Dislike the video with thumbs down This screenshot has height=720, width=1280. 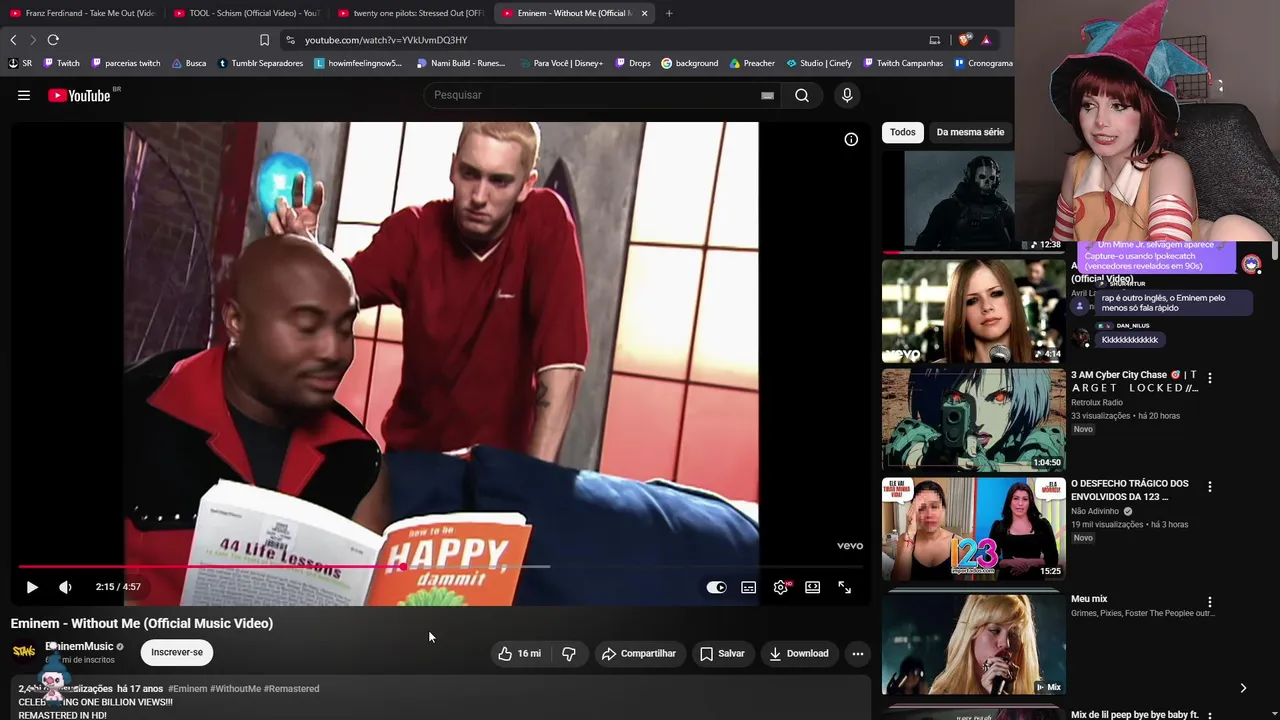pyautogui.click(x=569, y=654)
